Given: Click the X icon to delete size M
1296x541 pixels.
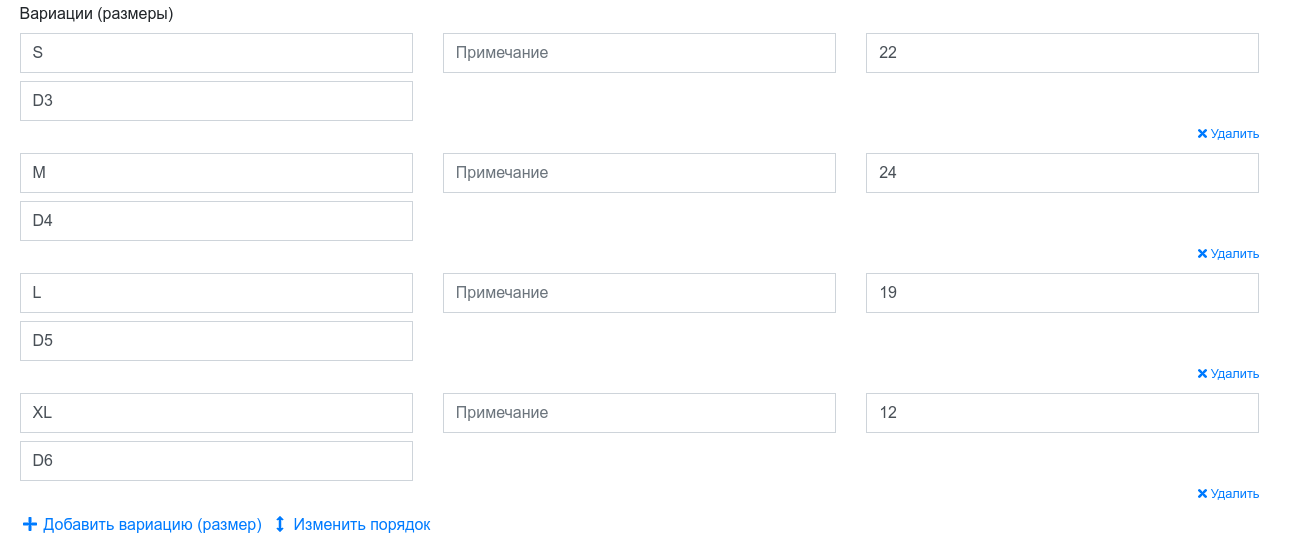Looking at the screenshot, I should 1202,254.
